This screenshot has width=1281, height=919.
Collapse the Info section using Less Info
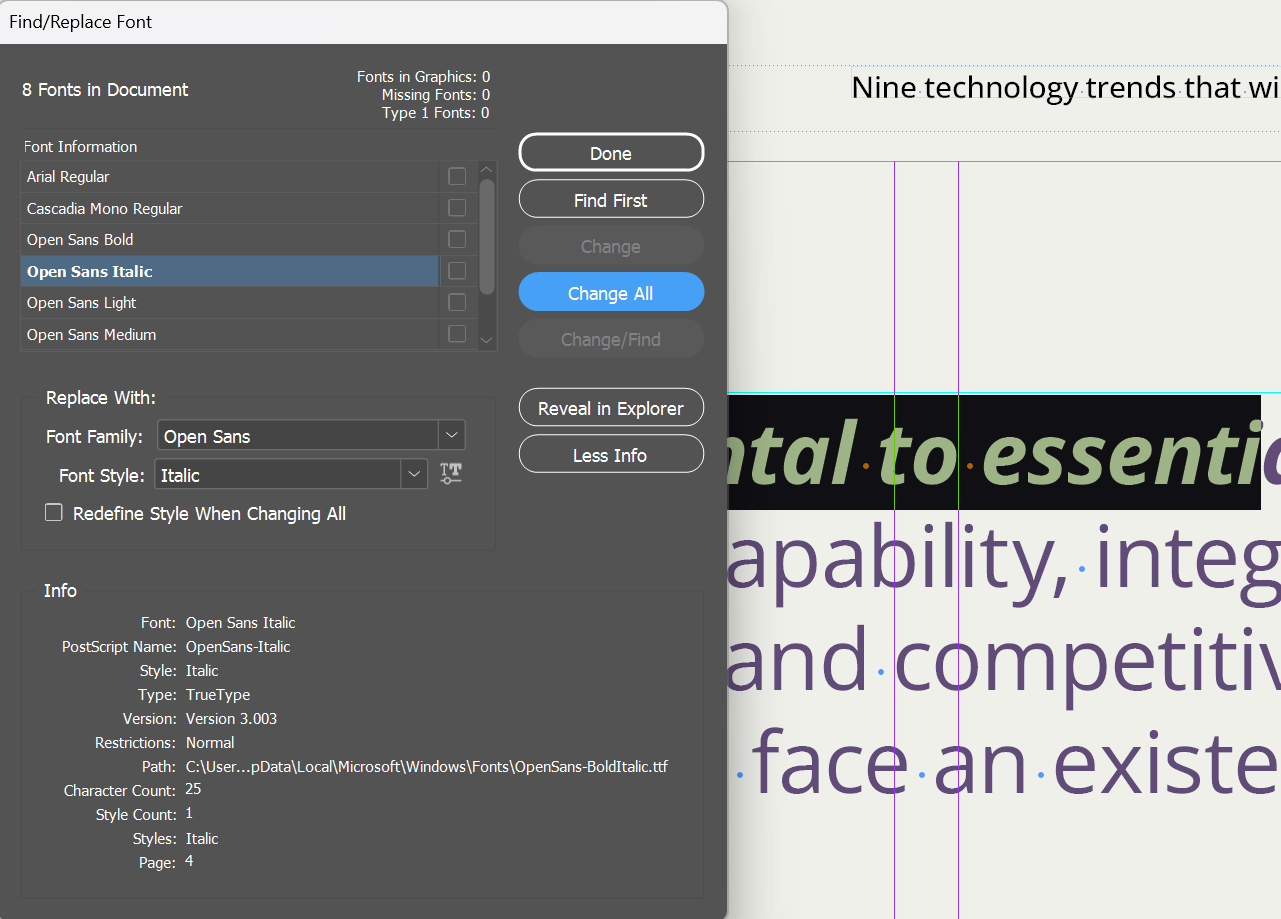[x=610, y=454]
